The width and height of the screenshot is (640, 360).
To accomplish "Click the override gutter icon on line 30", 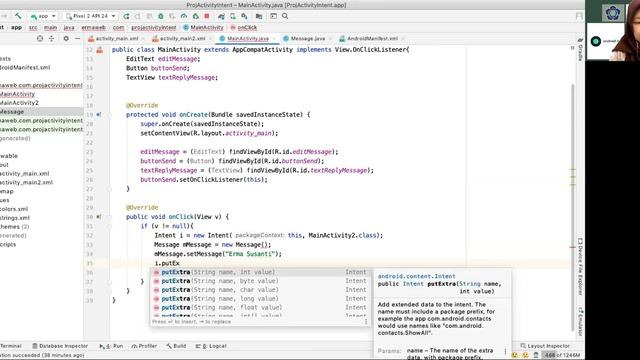I will pos(99,217).
